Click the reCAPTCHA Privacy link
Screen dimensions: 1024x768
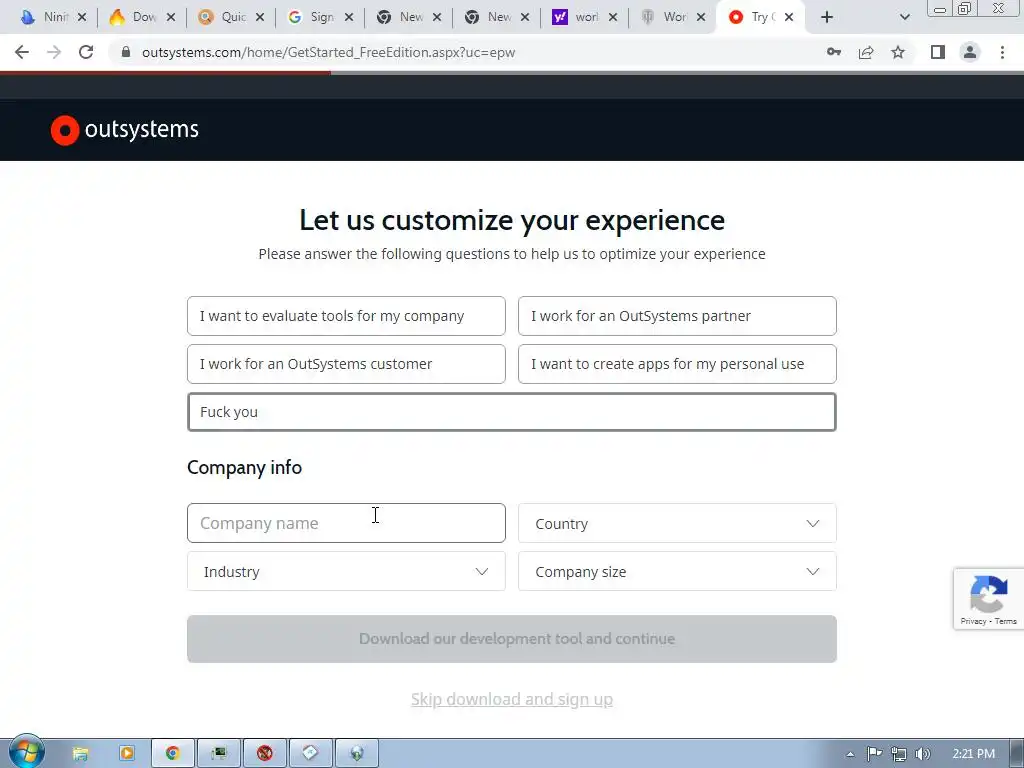pos(973,621)
